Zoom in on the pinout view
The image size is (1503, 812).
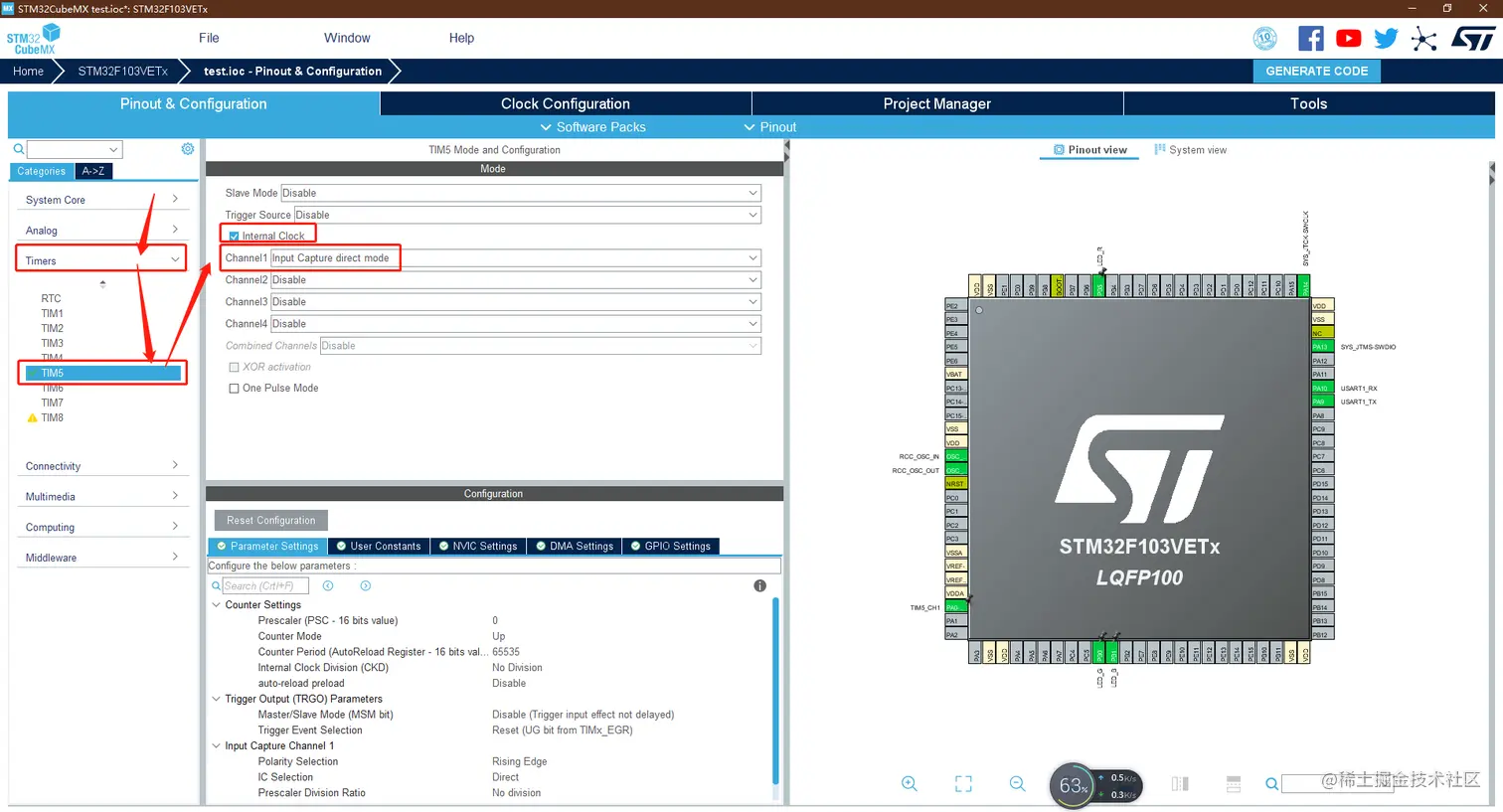click(909, 784)
